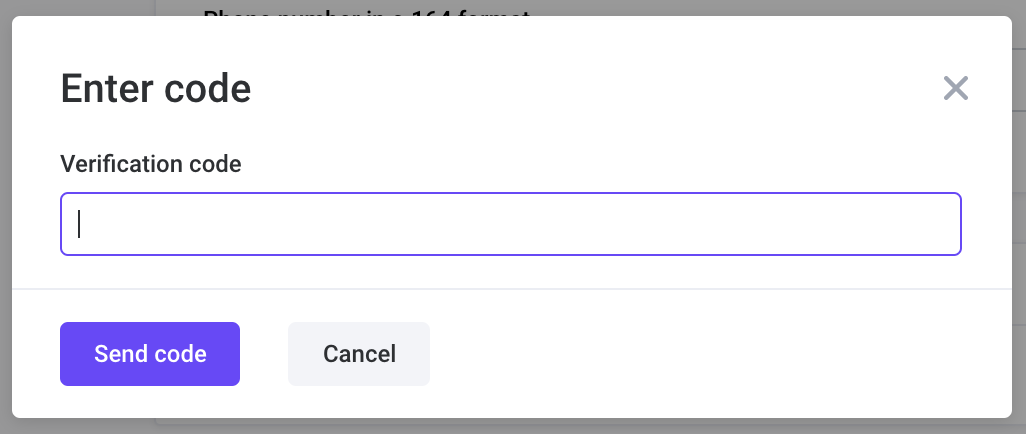Click the Send code label

coord(150,354)
